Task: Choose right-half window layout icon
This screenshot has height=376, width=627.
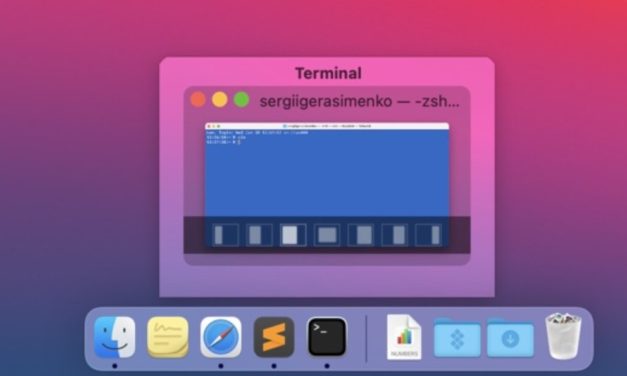Action: click(x=395, y=235)
